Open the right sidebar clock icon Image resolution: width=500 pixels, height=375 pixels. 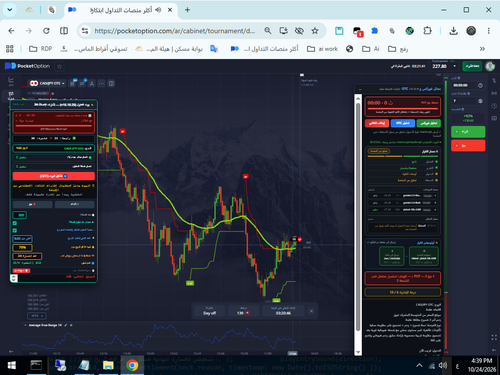(x=494, y=106)
